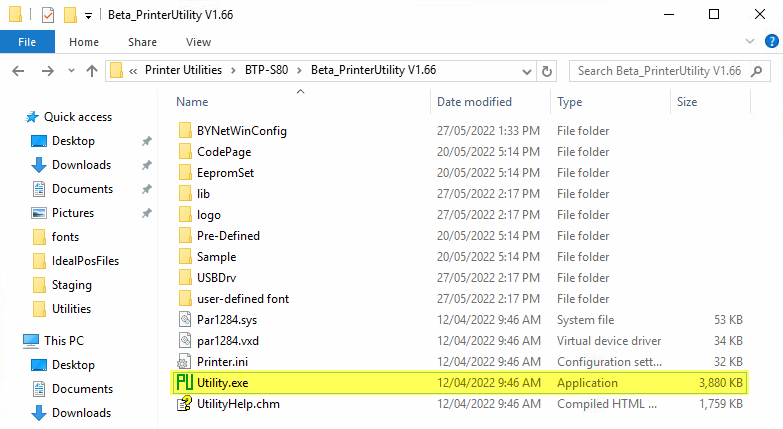Open the dropdown arrow after BTP-S80

pos(299,70)
